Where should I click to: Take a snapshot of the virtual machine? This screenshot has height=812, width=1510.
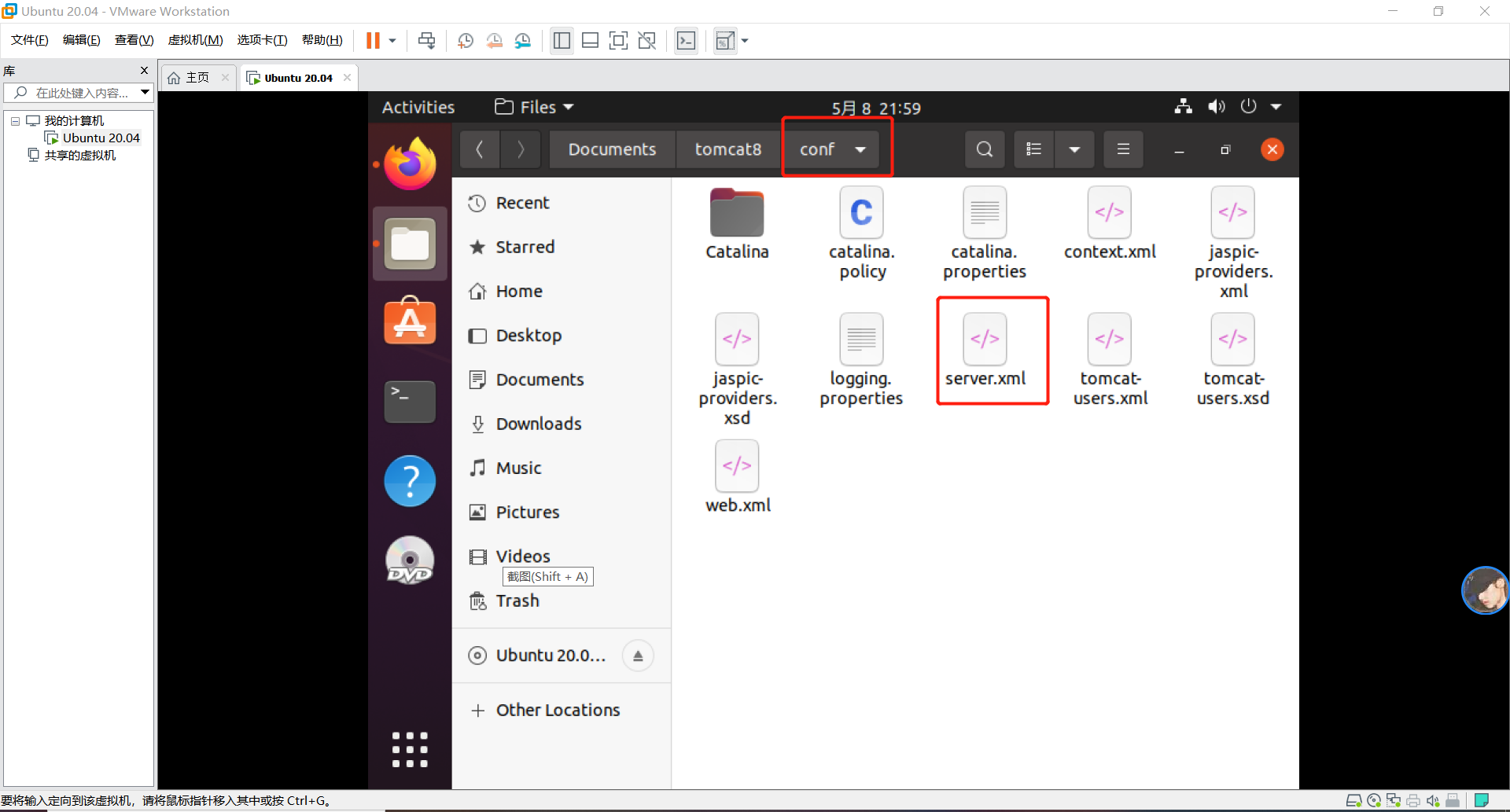pos(465,40)
